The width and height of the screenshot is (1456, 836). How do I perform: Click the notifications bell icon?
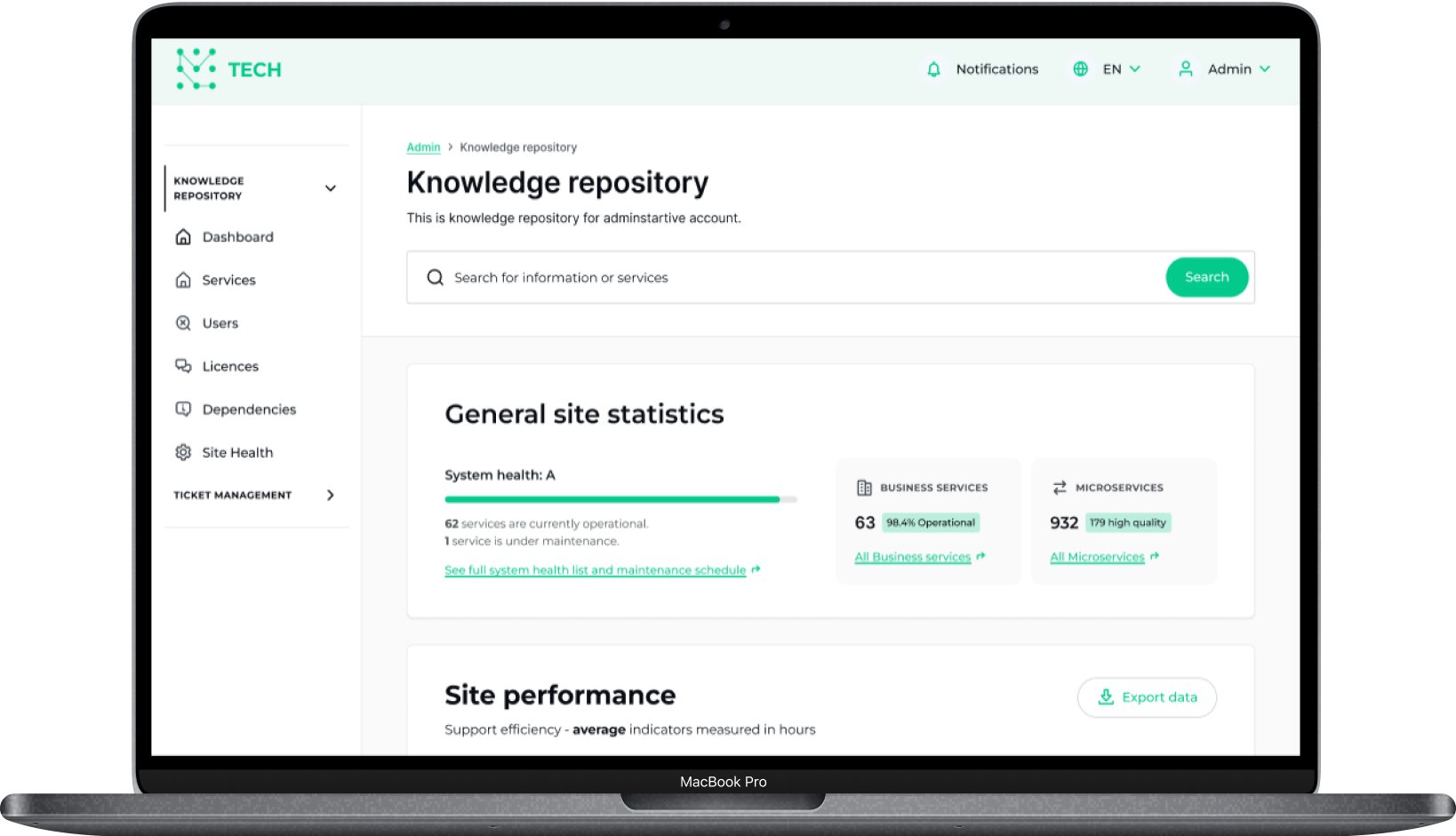click(933, 69)
